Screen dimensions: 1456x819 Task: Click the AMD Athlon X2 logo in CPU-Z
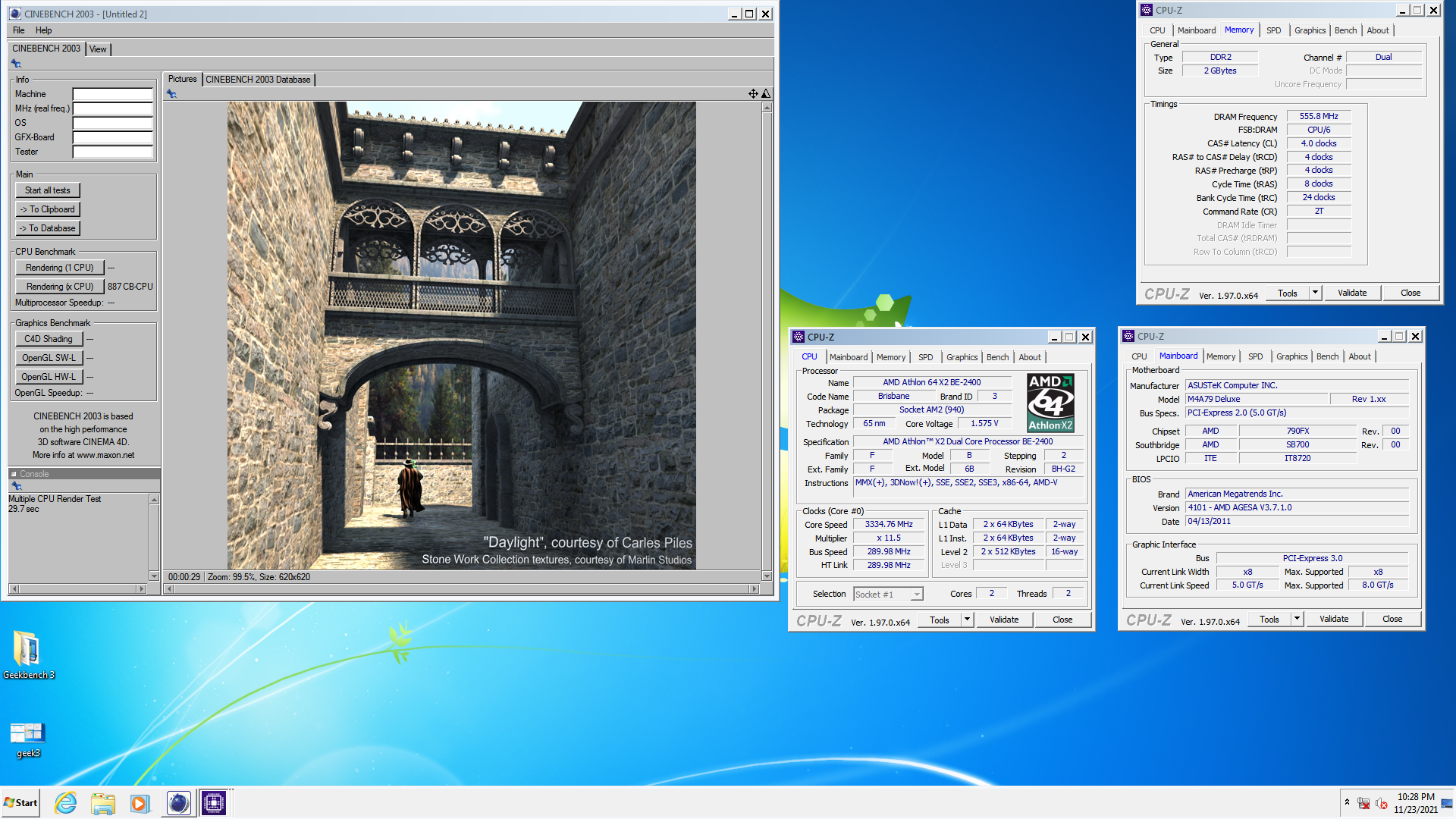pyautogui.click(x=1050, y=403)
